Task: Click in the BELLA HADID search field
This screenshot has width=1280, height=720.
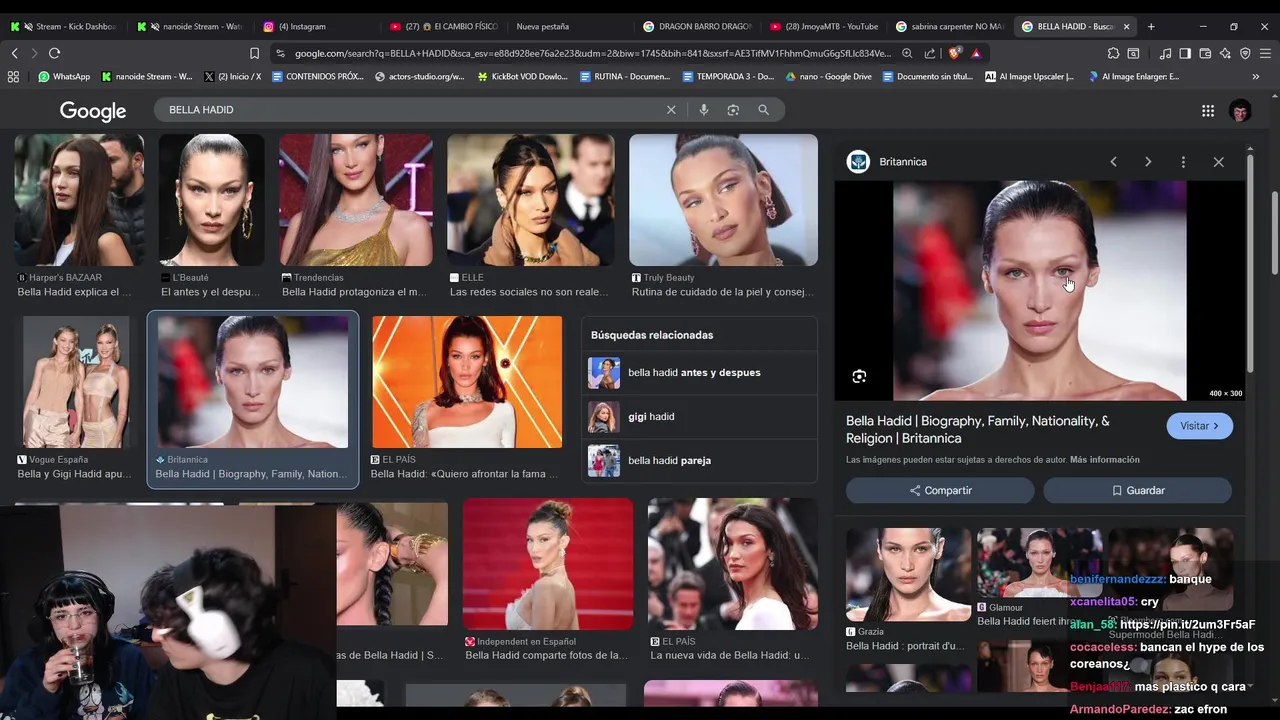Action: click(x=410, y=110)
